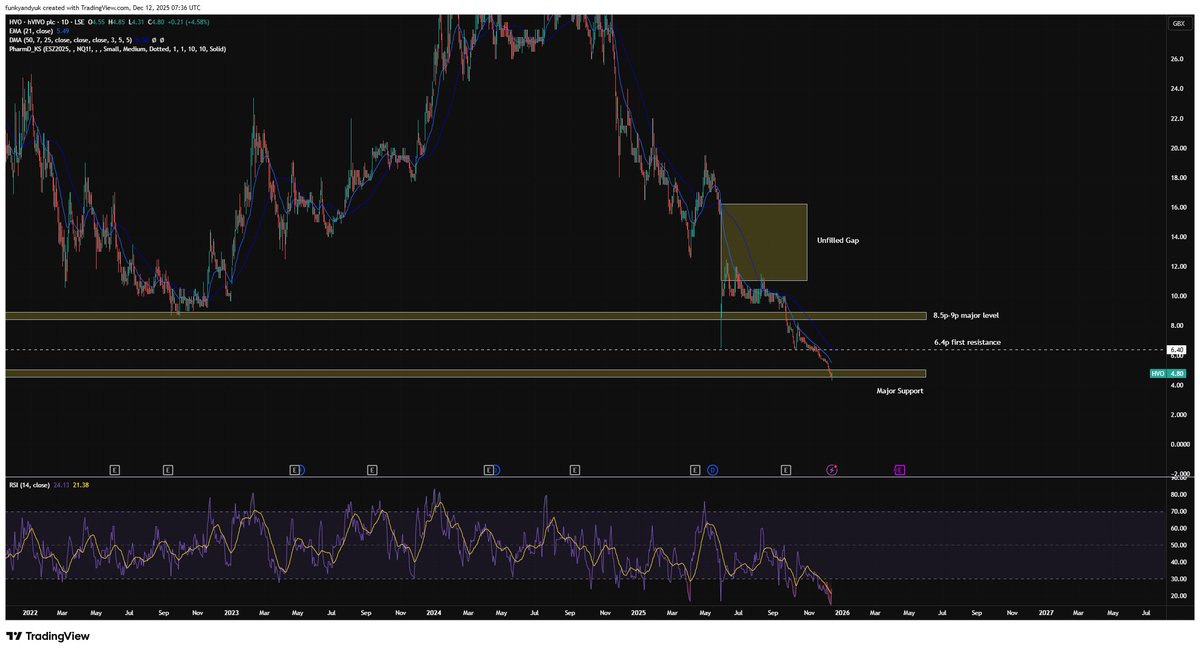Click the 6.40 price-axis label
This screenshot has height=652, width=1200.
(x=1177, y=350)
